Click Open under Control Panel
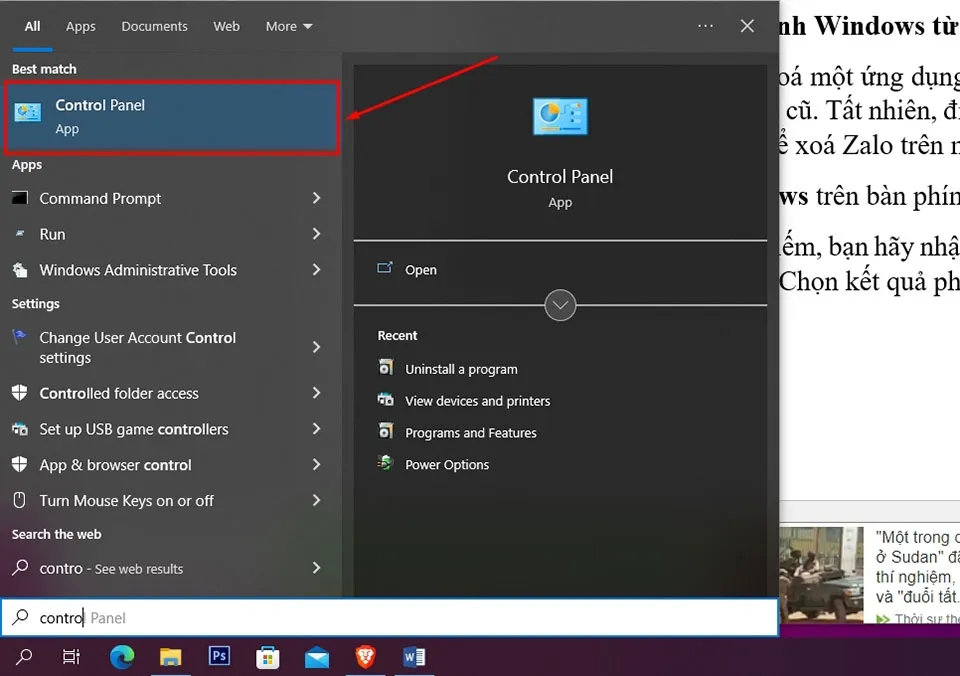The height and width of the screenshot is (676, 960). [421, 269]
